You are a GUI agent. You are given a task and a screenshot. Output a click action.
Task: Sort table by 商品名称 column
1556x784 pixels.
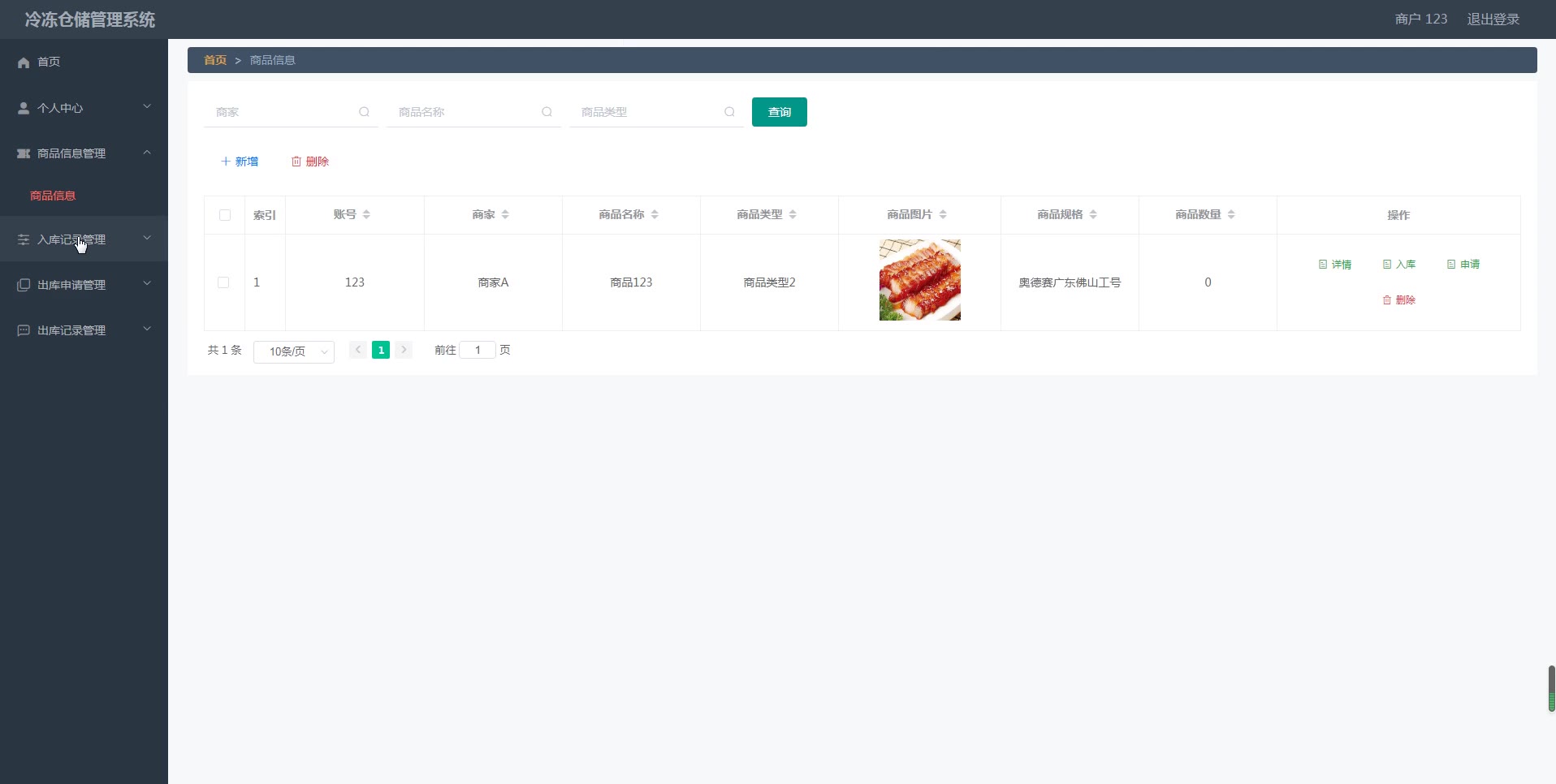coord(655,214)
